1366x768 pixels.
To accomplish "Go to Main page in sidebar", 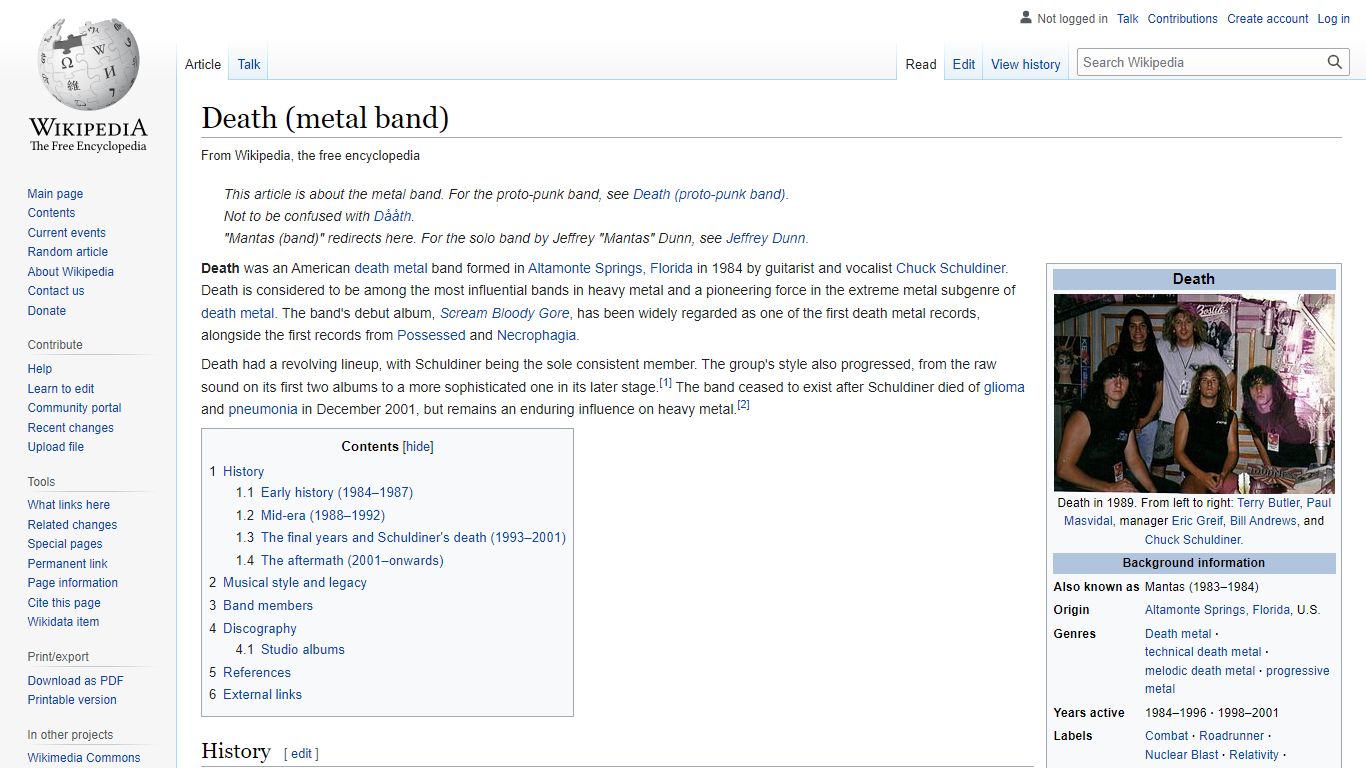I will [x=55, y=194].
